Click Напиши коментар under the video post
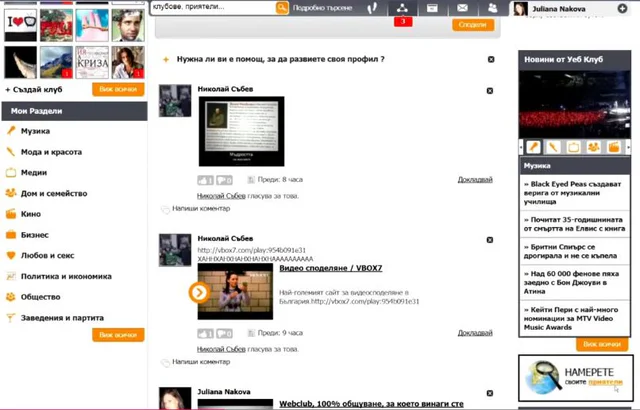640x410 pixels. [201, 362]
